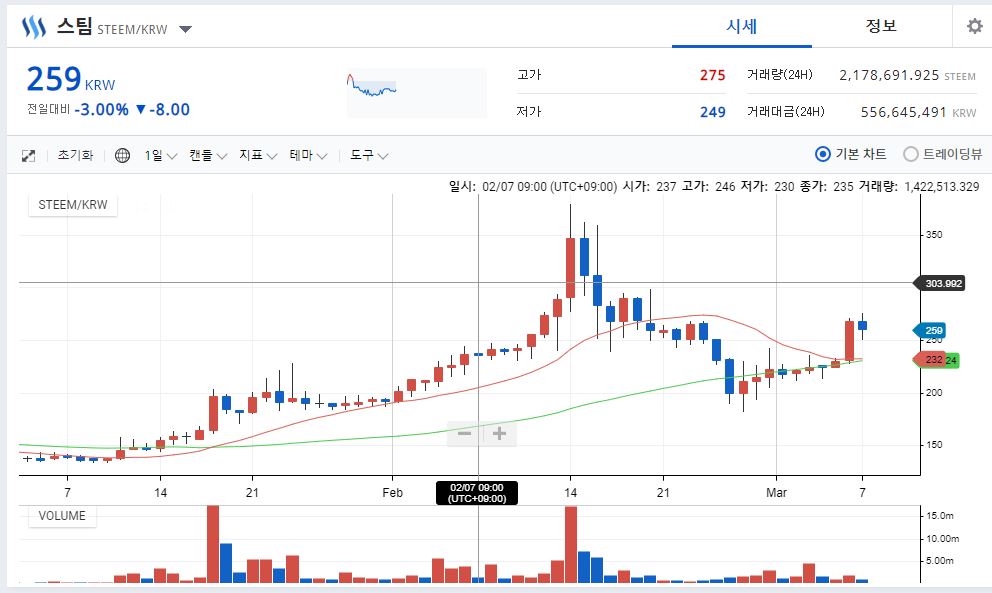
Task: Click the blue 259 current price tag
Action: pyautogui.click(x=929, y=330)
